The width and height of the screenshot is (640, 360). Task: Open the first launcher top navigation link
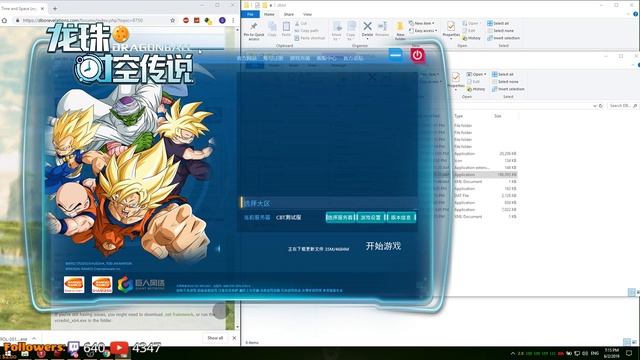[246, 58]
